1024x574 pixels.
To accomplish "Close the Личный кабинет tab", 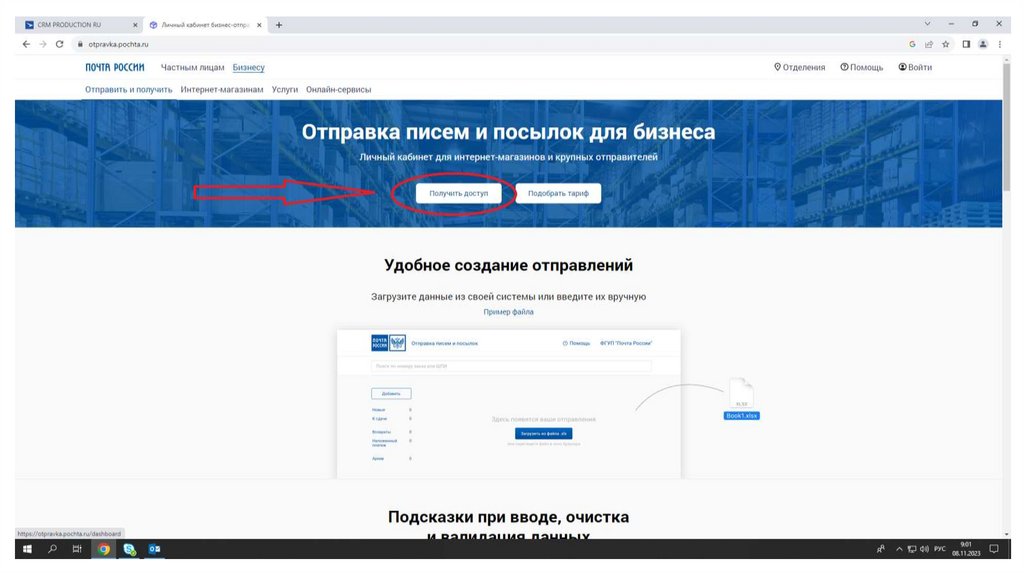I will (x=259, y=25).
